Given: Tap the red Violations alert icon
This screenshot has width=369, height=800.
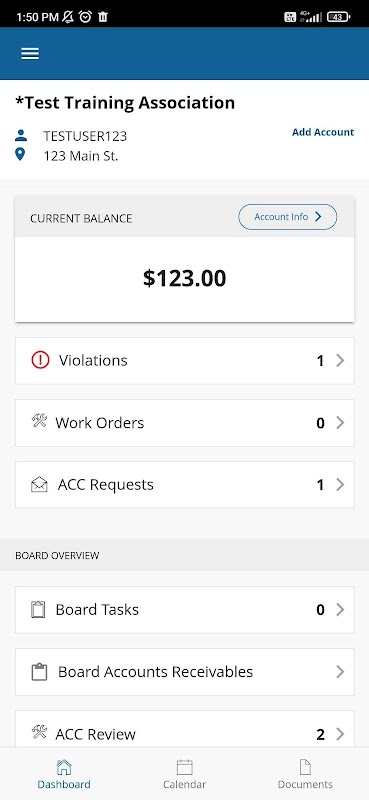Looking at the screenshot, I should coord(40,360).
